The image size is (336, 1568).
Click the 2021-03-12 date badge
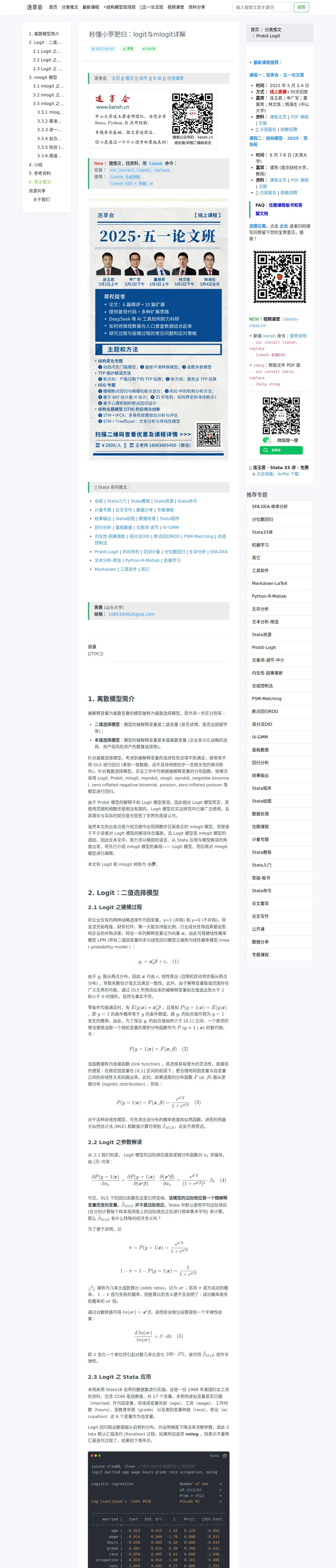(102, 49)
